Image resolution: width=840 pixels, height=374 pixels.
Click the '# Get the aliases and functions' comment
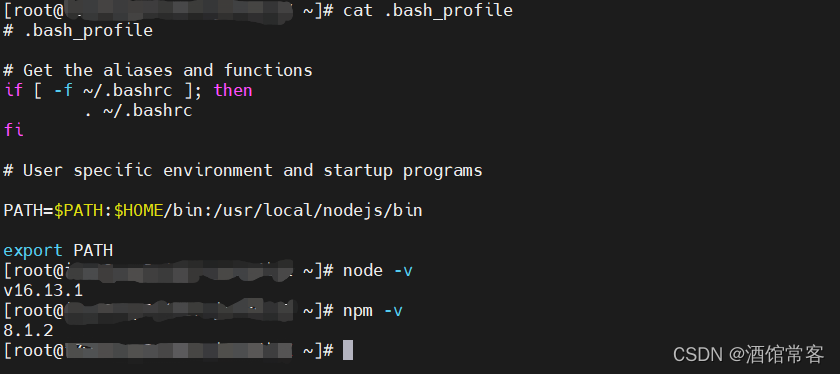pyautogui.click(x=158, y=70)
